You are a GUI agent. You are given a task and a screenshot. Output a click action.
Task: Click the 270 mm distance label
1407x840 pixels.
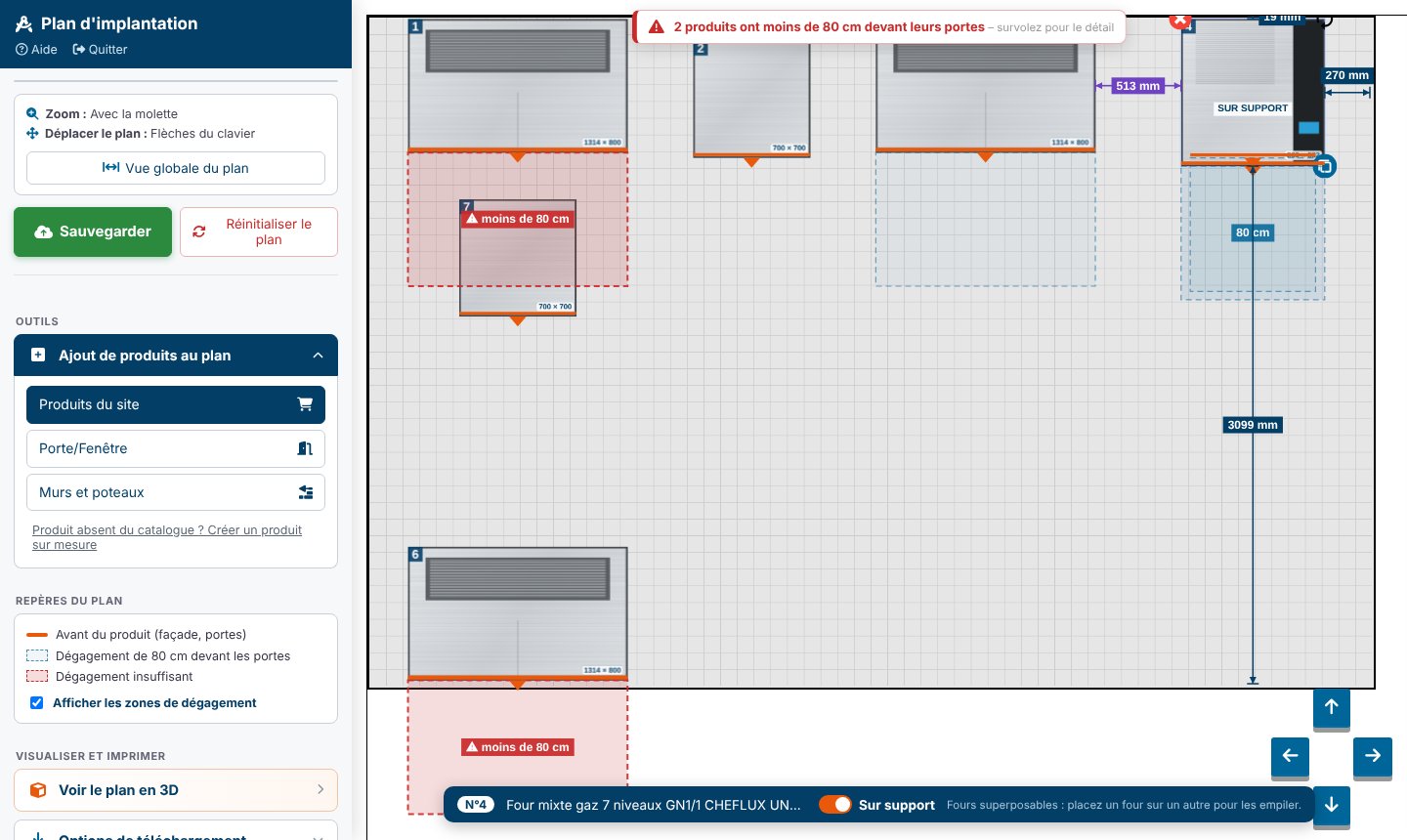tap(1347, 75)
